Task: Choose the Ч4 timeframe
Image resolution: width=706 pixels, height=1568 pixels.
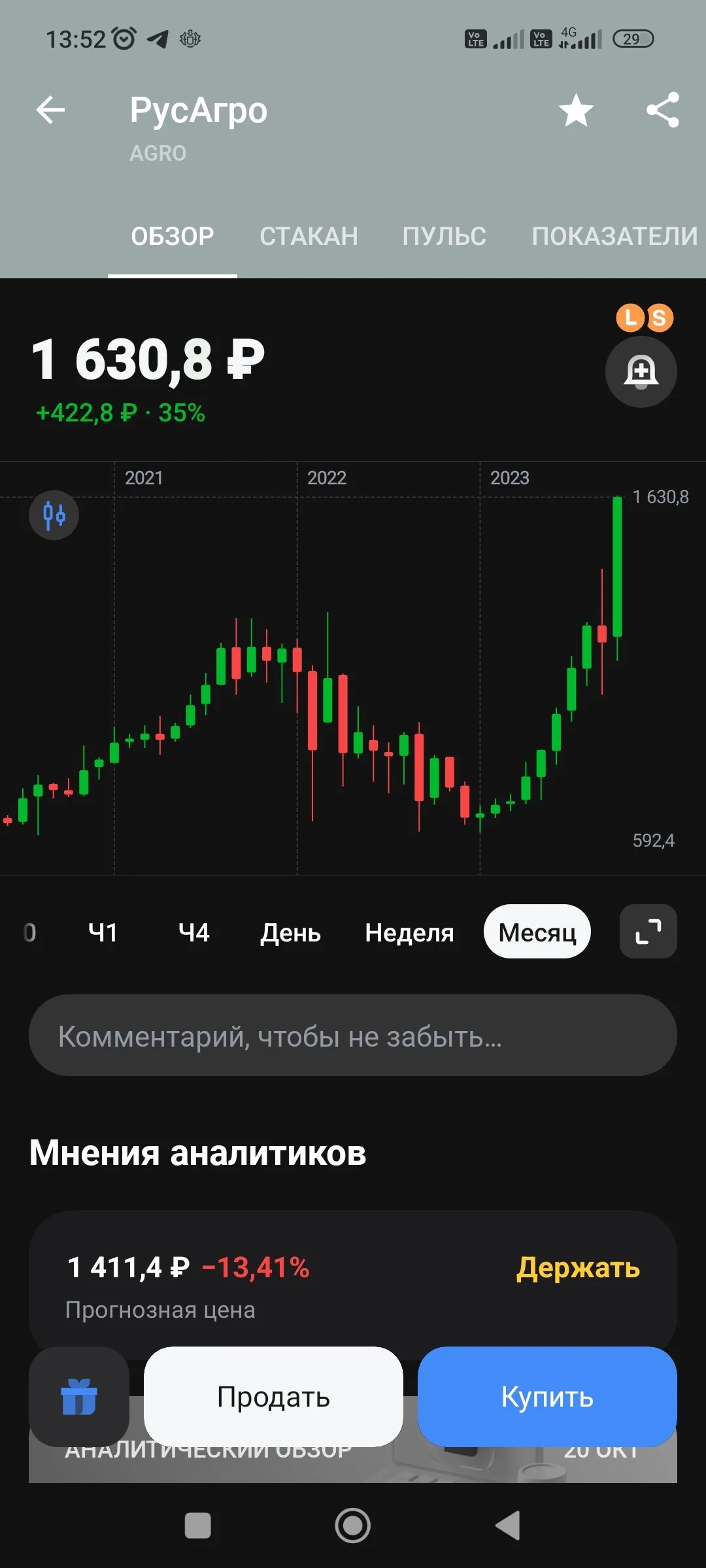Action: pyautogui.click(x=194, y=932)
